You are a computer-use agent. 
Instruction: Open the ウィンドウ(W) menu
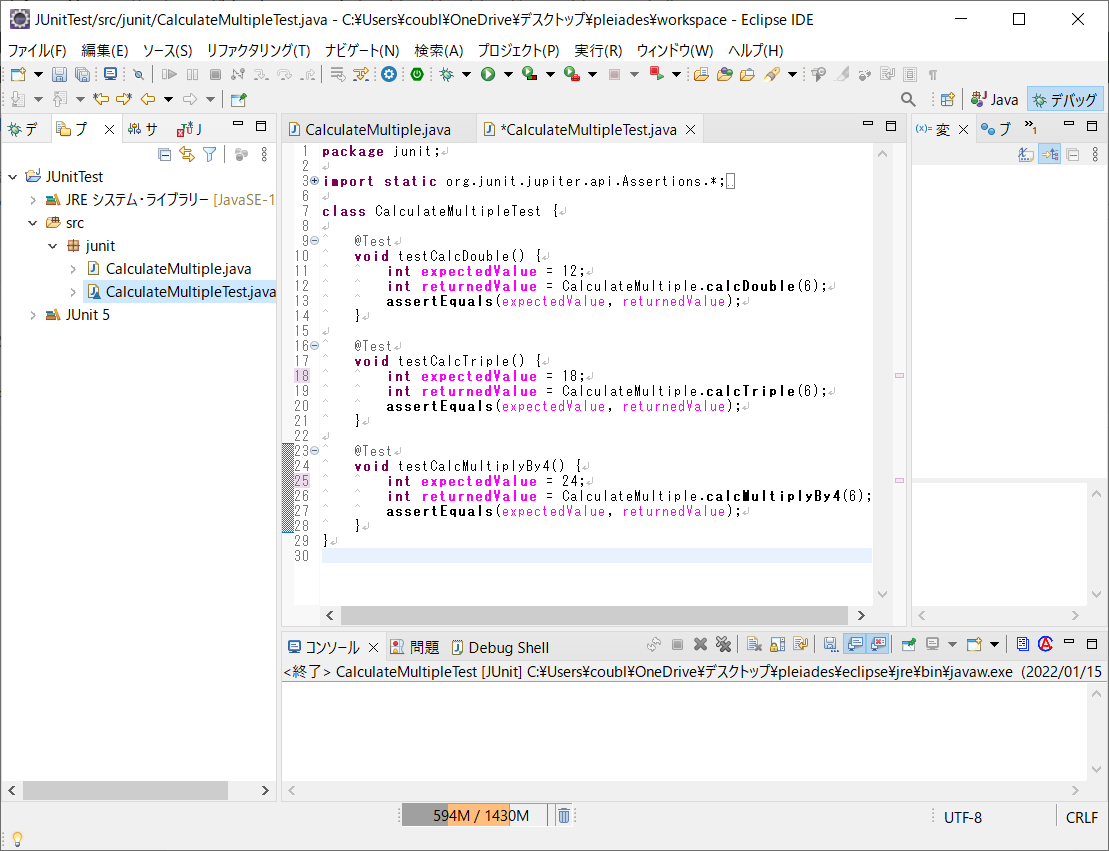(675, 50)
